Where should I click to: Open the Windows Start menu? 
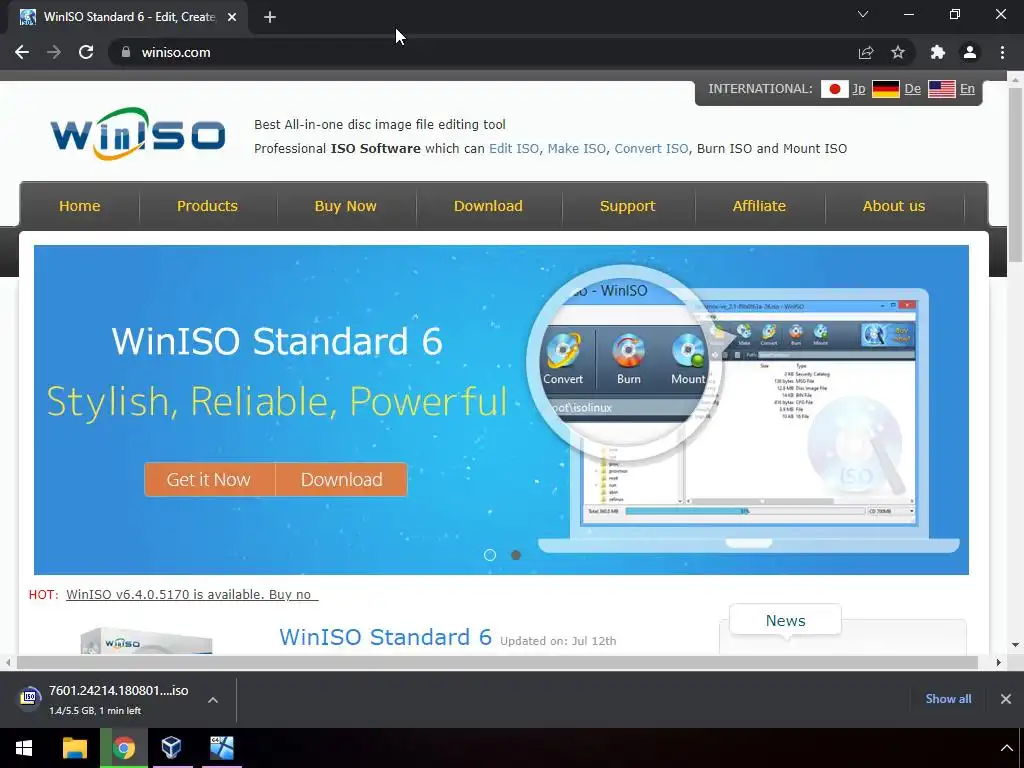click(x=24, y=748)
